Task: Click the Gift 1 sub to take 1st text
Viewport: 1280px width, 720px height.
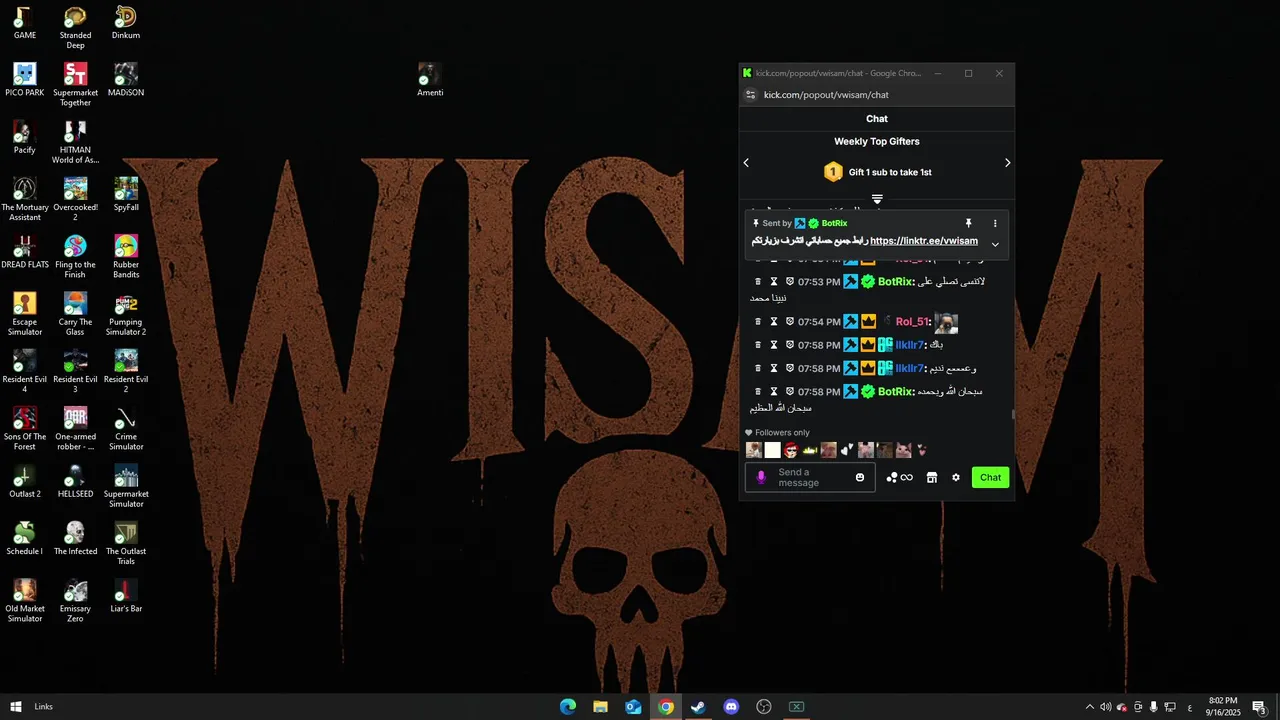Action: tap(890, 172)
